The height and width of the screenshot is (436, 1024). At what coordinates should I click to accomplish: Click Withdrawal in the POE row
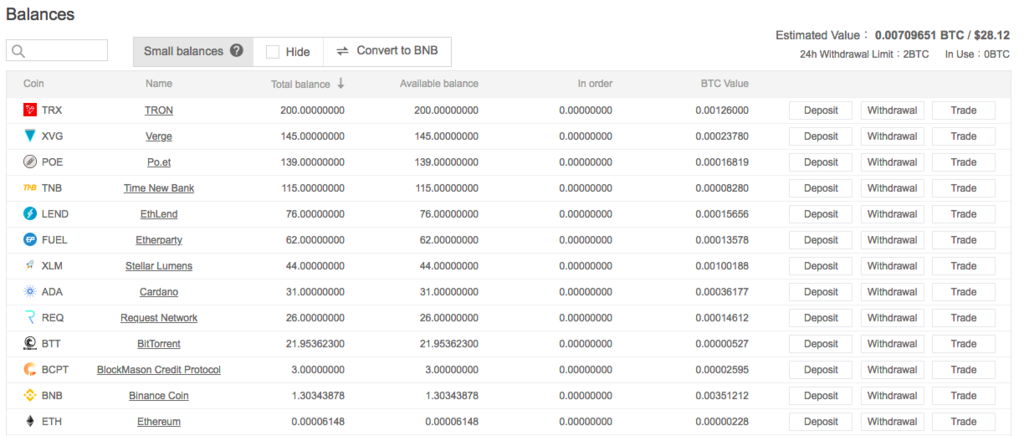coord(892,162)
